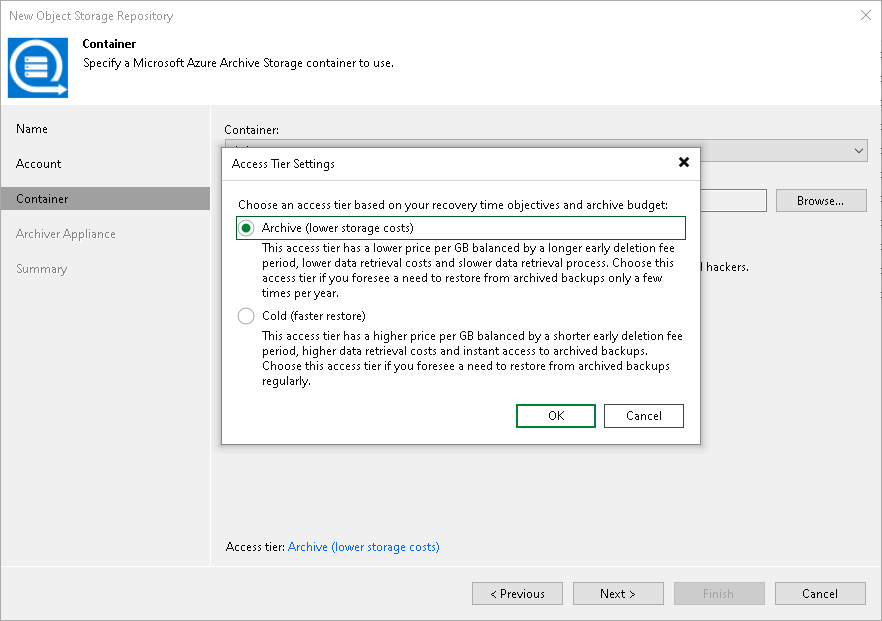Click the wizard's bottom Cancel button

(820, 593)
